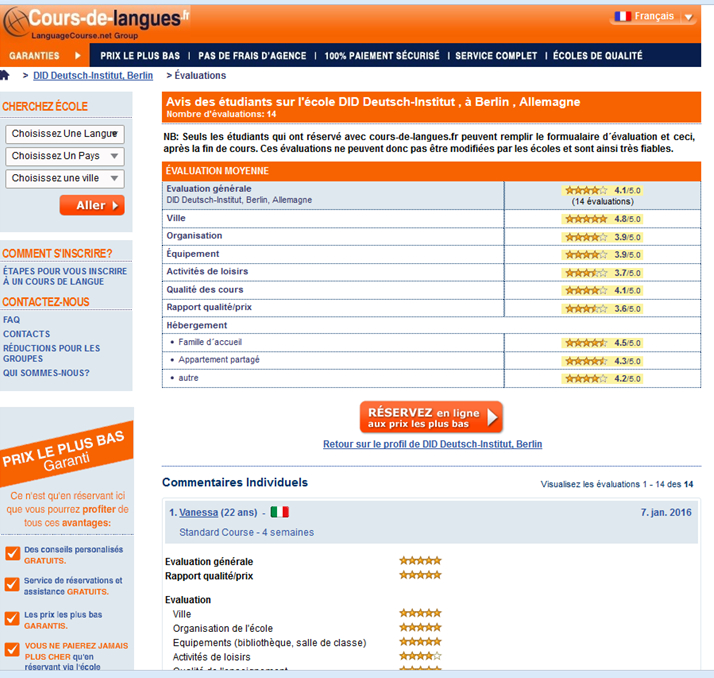
Task: Click the Cours-de-langues globe logo
Action: 15,21
